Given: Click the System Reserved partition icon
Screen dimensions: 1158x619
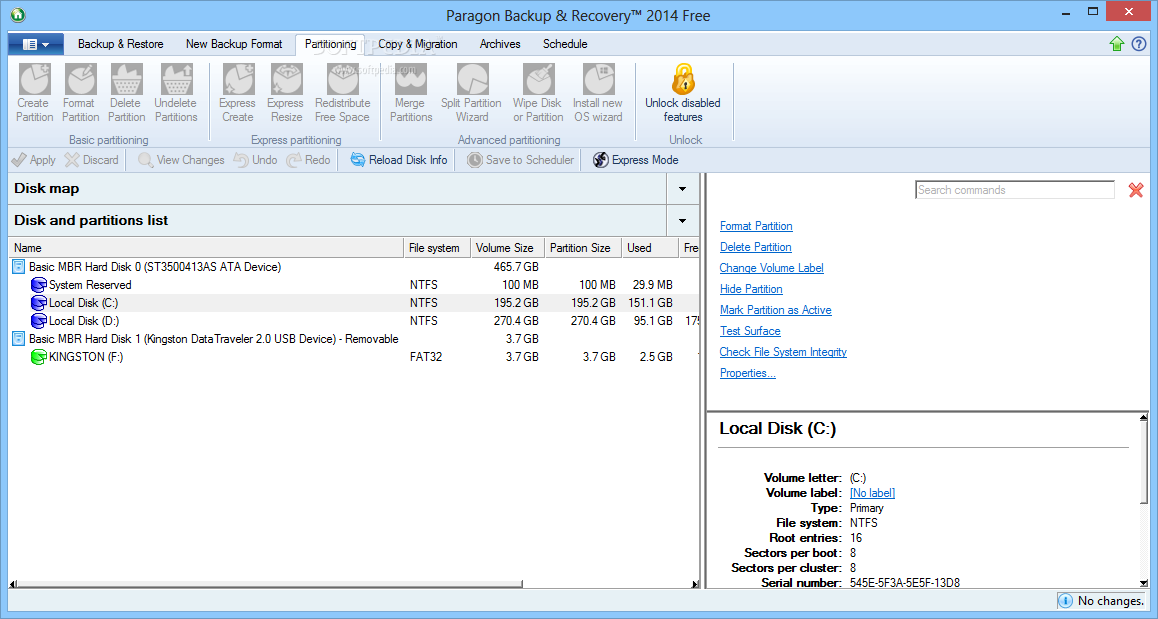Looking at the screenshot, I should coord(38,285).
